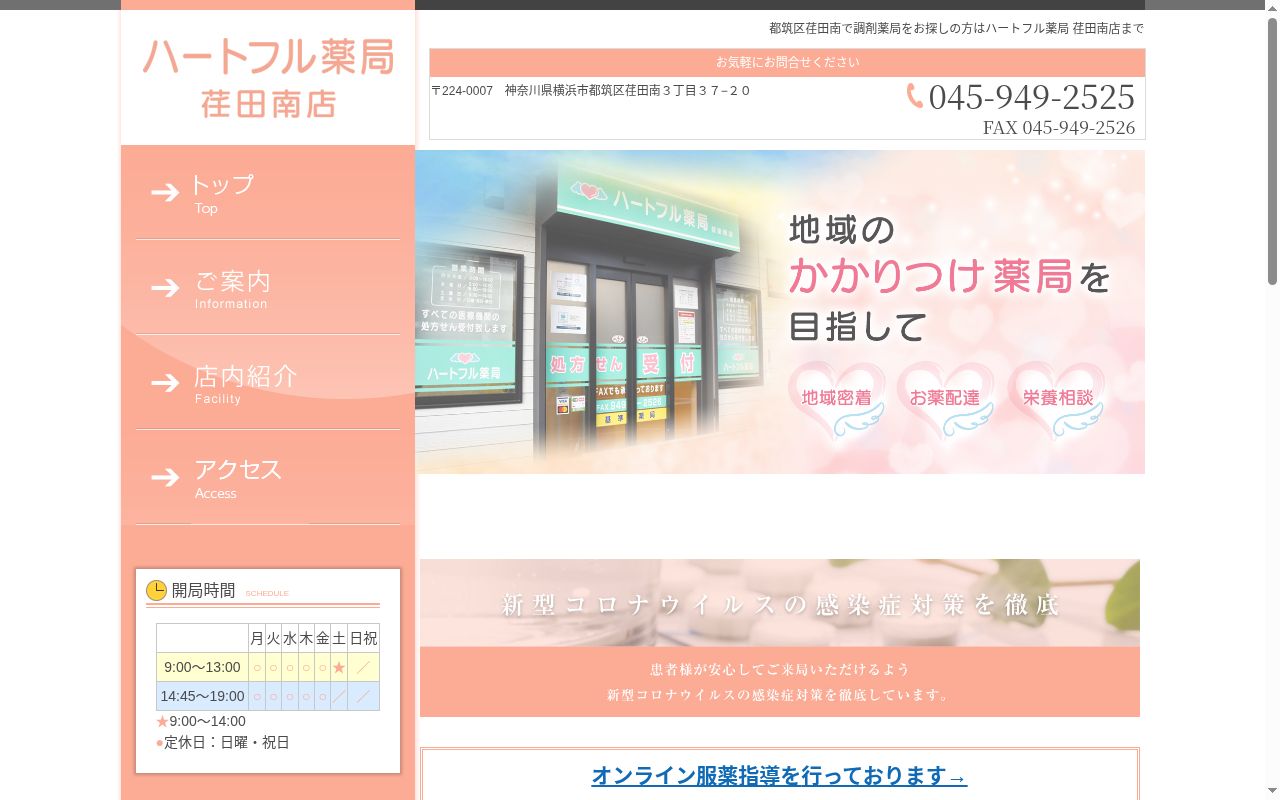1280x800 pixels.
Task: Click the 金 column header in schedule
Action: pos(322,638)
